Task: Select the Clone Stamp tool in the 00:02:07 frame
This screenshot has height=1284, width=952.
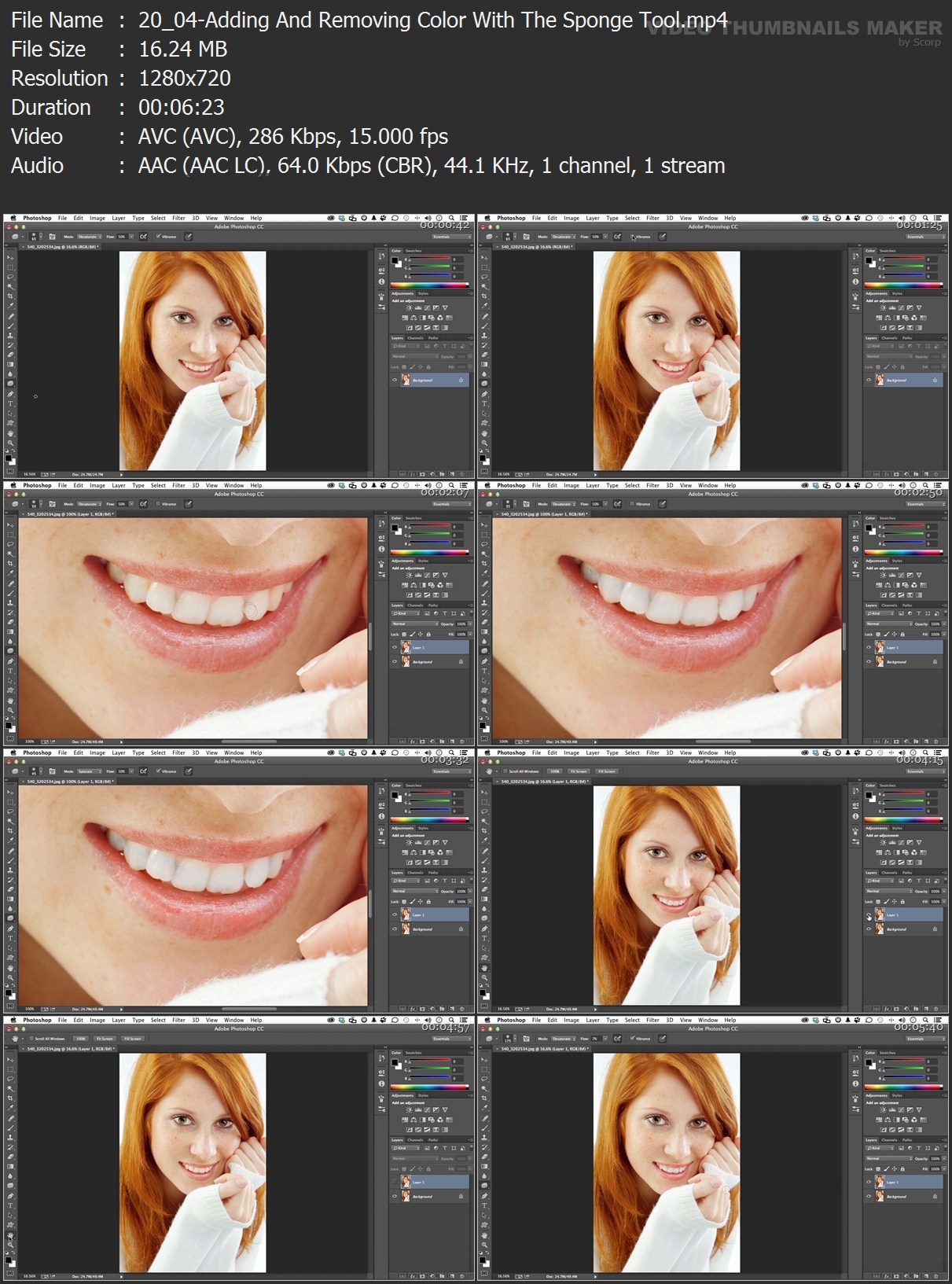Action: [x=10, y=603]
